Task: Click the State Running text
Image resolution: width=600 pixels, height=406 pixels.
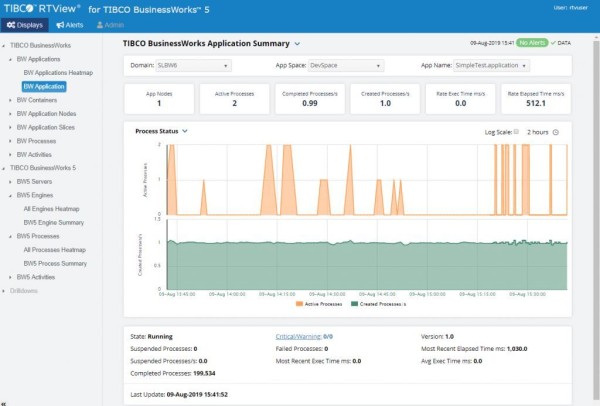Action: coord(152,337)
